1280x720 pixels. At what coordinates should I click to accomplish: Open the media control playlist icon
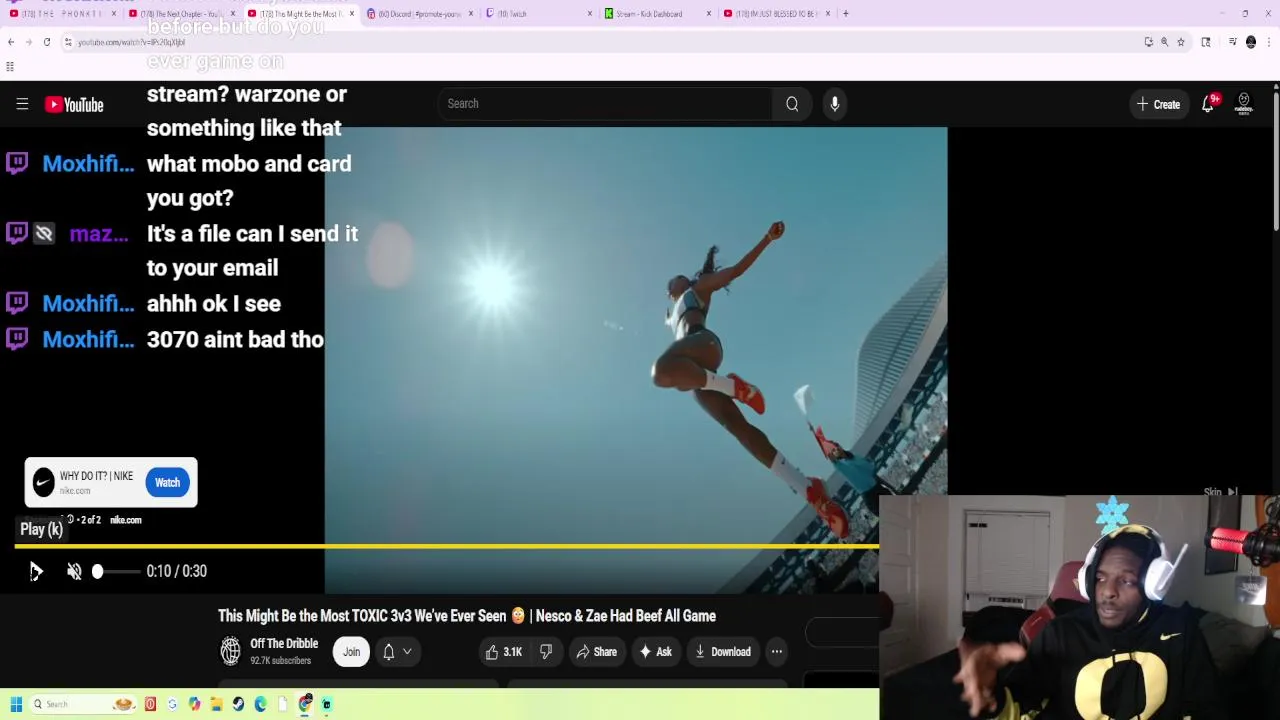pyautogui.click(x=1233, y=42)
